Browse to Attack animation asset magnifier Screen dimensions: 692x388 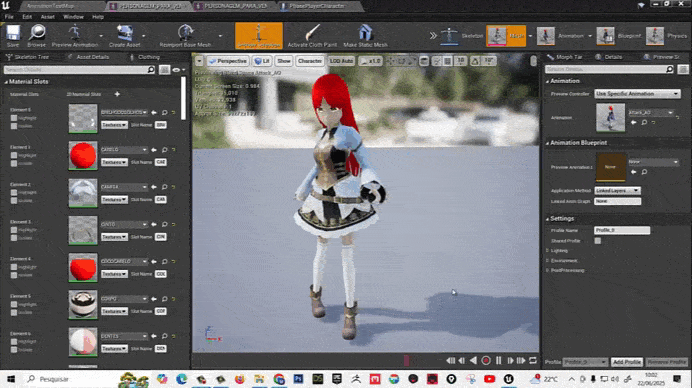tap(644, 122)
